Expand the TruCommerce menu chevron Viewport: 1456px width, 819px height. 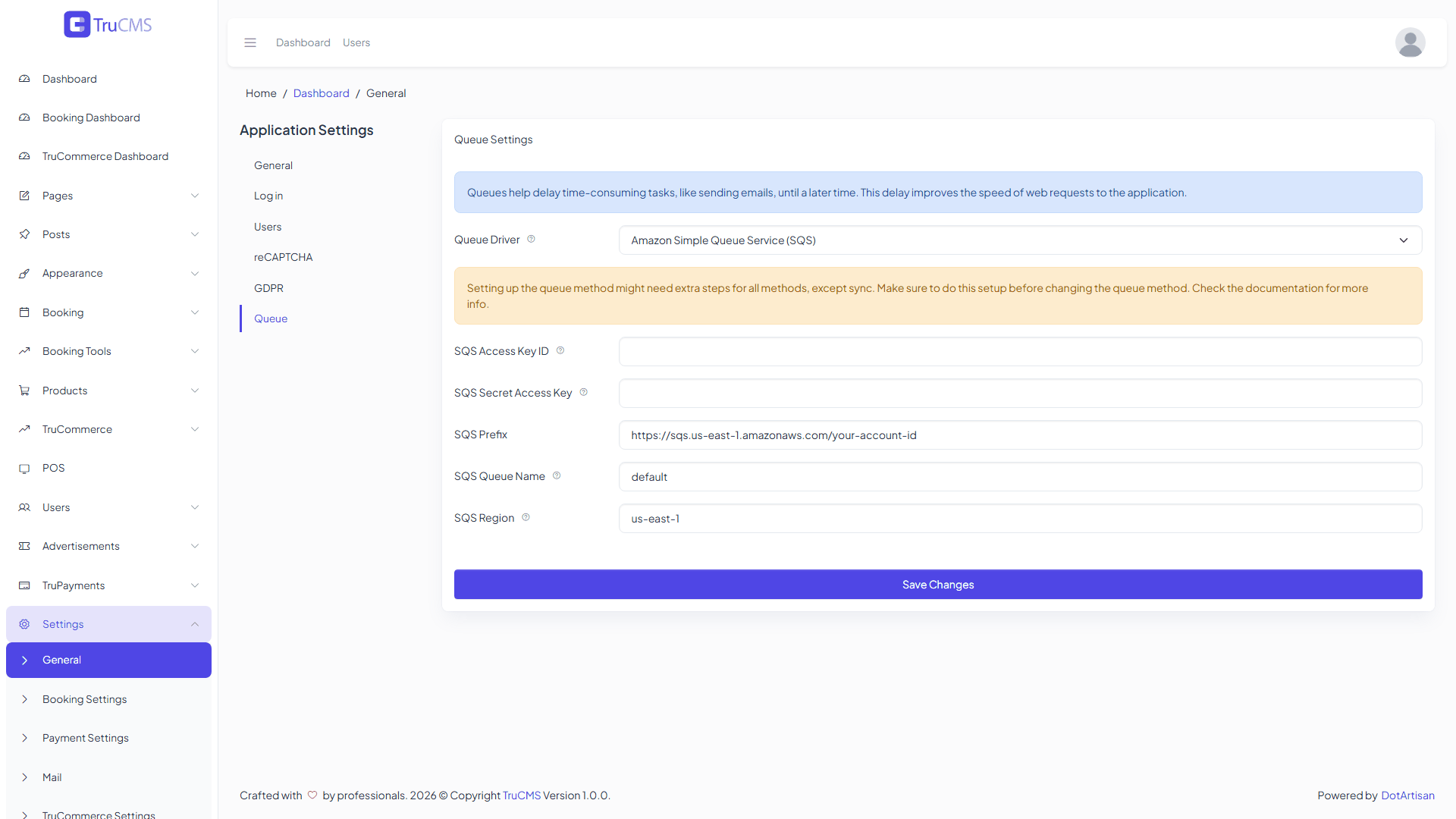(195, 429)
